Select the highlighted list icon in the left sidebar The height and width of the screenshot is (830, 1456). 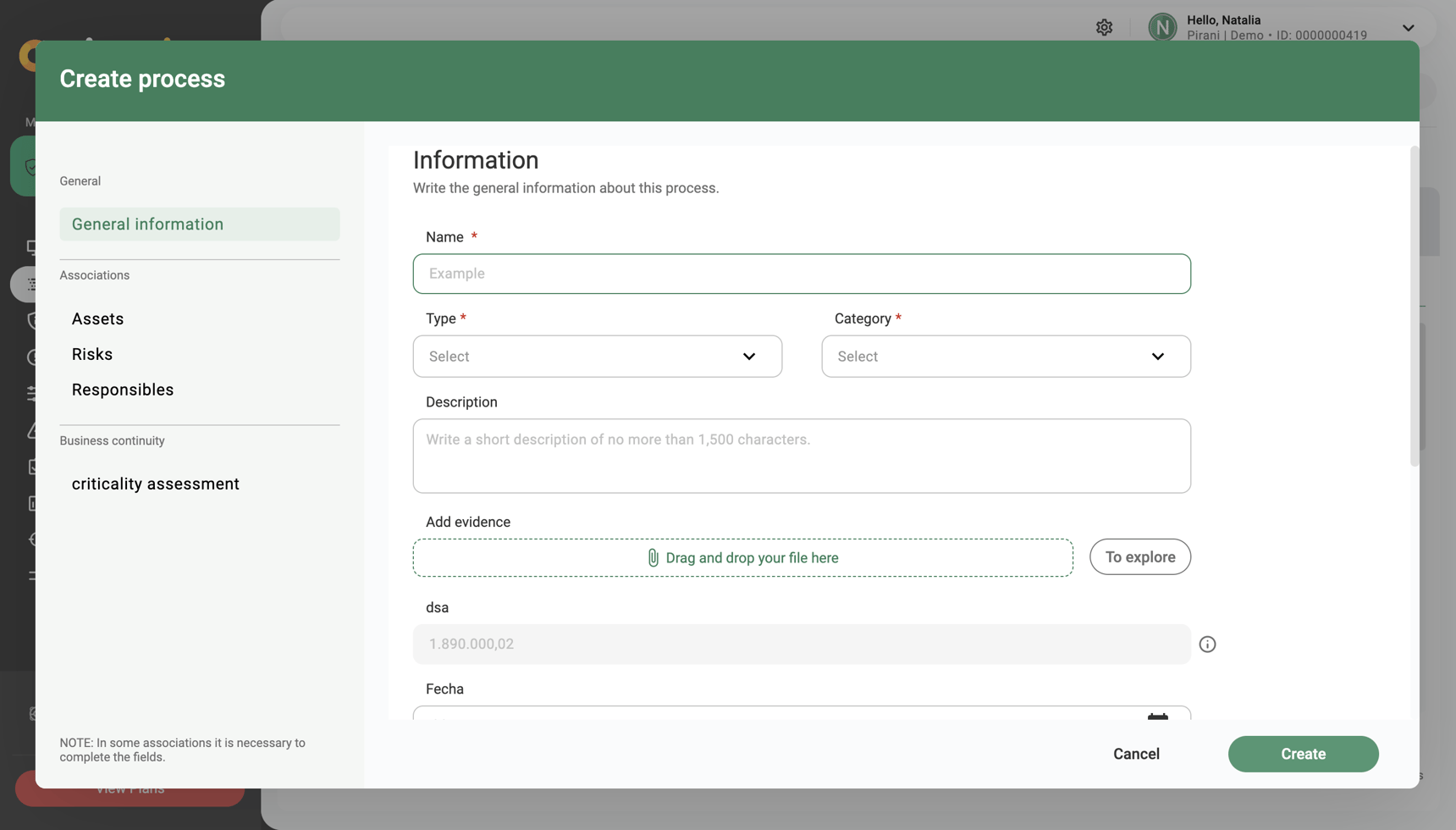pos(31,284)
